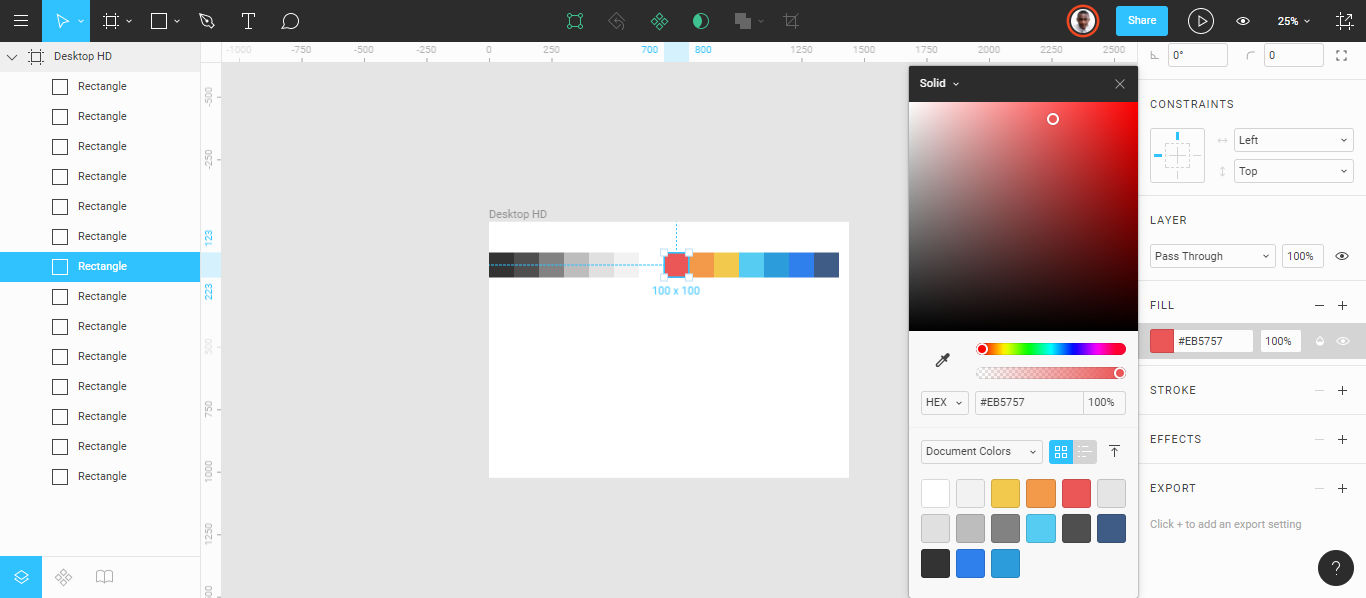The image size is (1366, 598).
Task: Select the Crop image tool
Action: pyautogui.click(x=790, y=20)
